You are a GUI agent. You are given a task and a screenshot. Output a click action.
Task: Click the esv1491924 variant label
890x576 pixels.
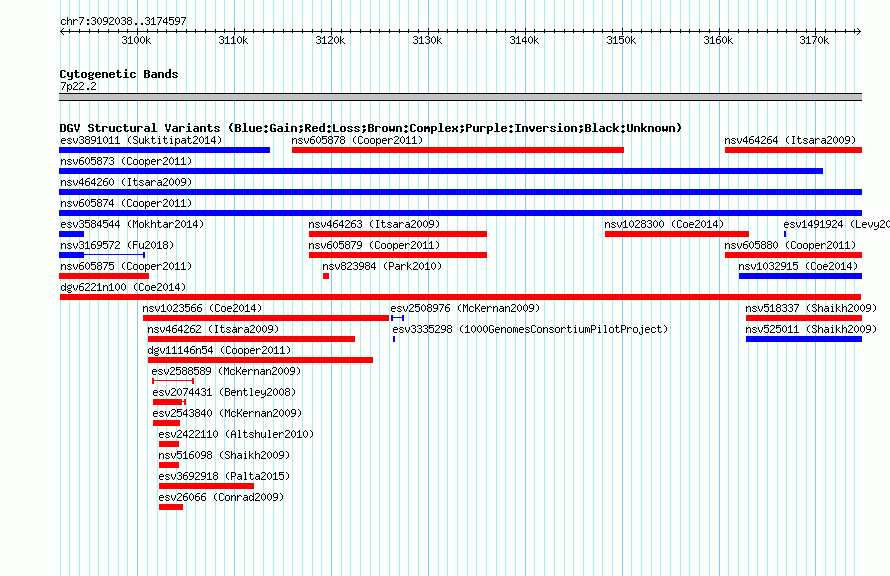[x=836, y=224]
